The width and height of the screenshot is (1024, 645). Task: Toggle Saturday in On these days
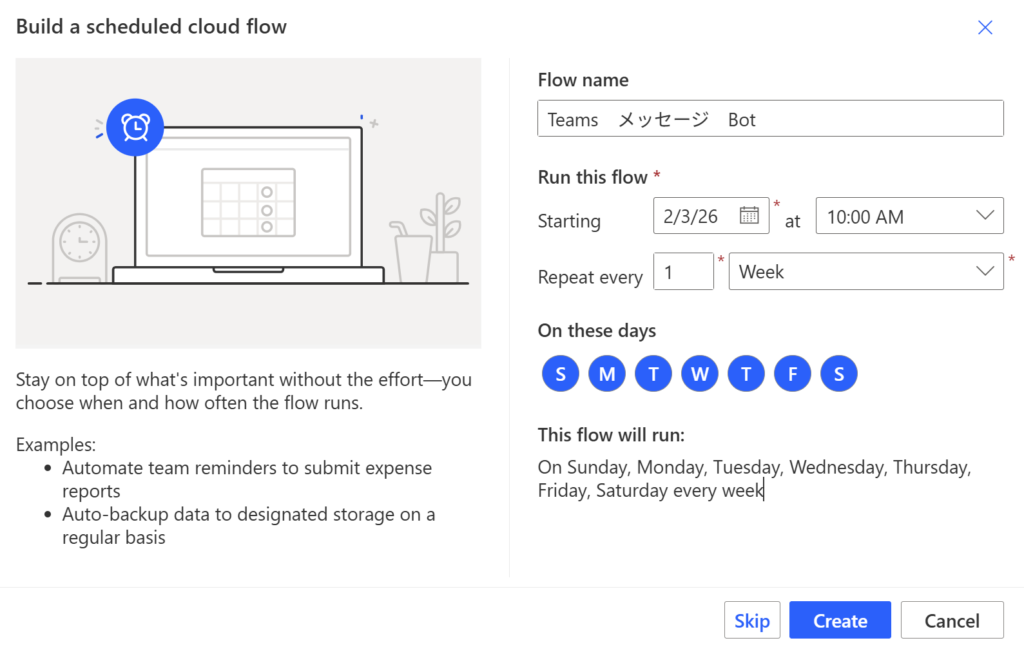click(839, 374)
